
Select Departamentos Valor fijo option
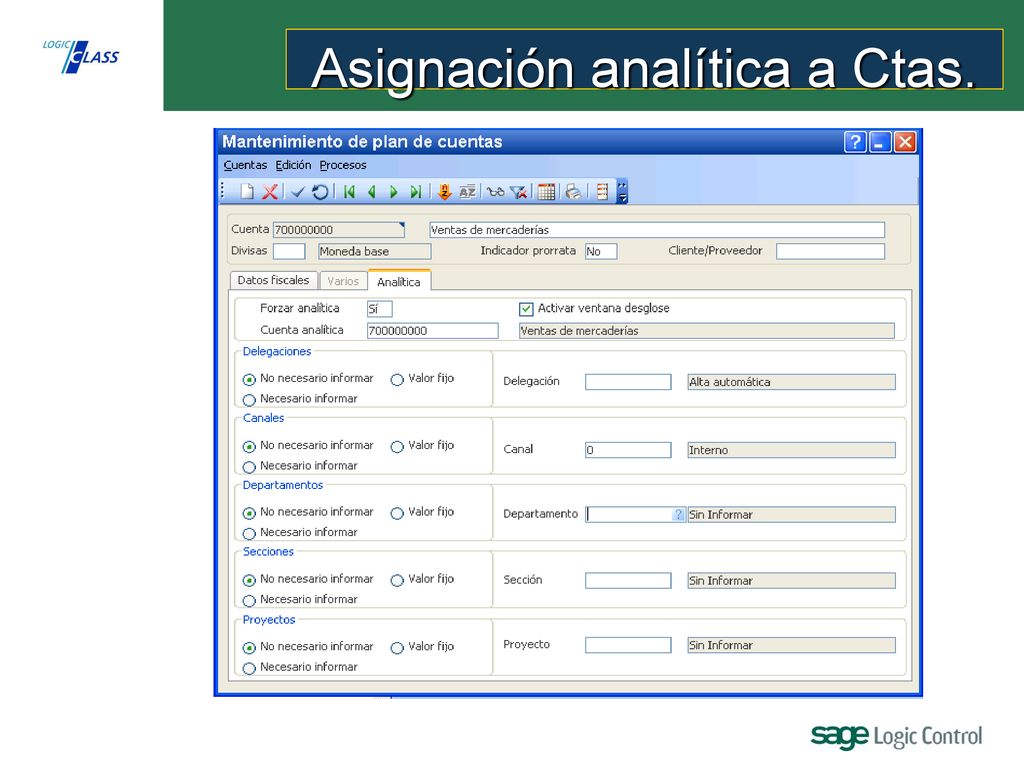(x=397, y=513)
